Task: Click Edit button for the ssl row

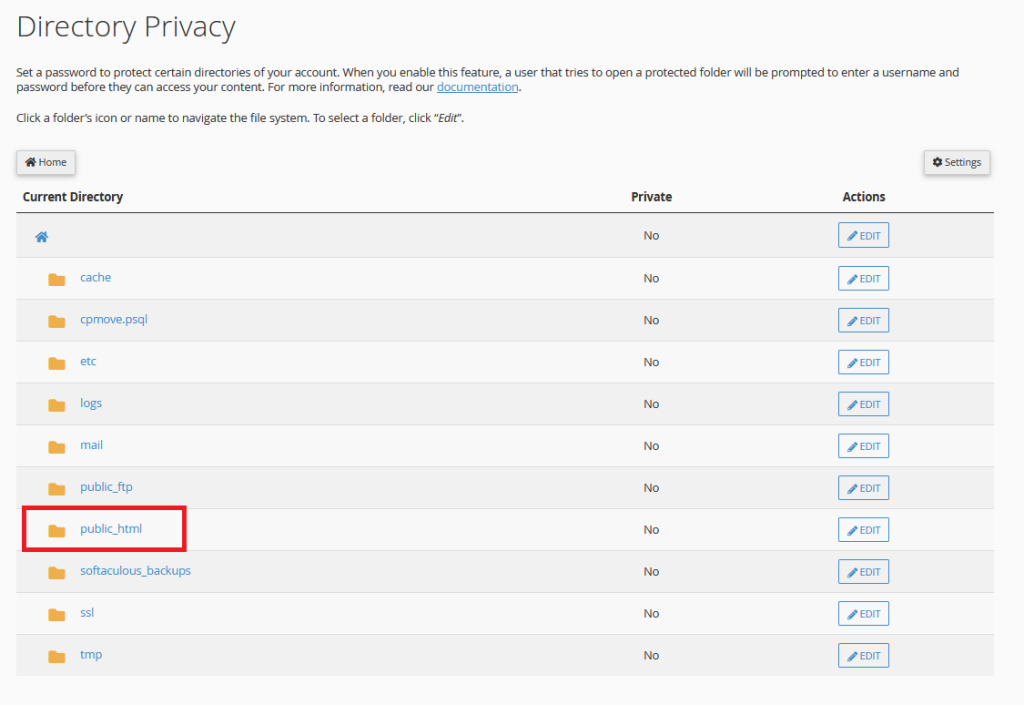Action: [x=863, y=614]
